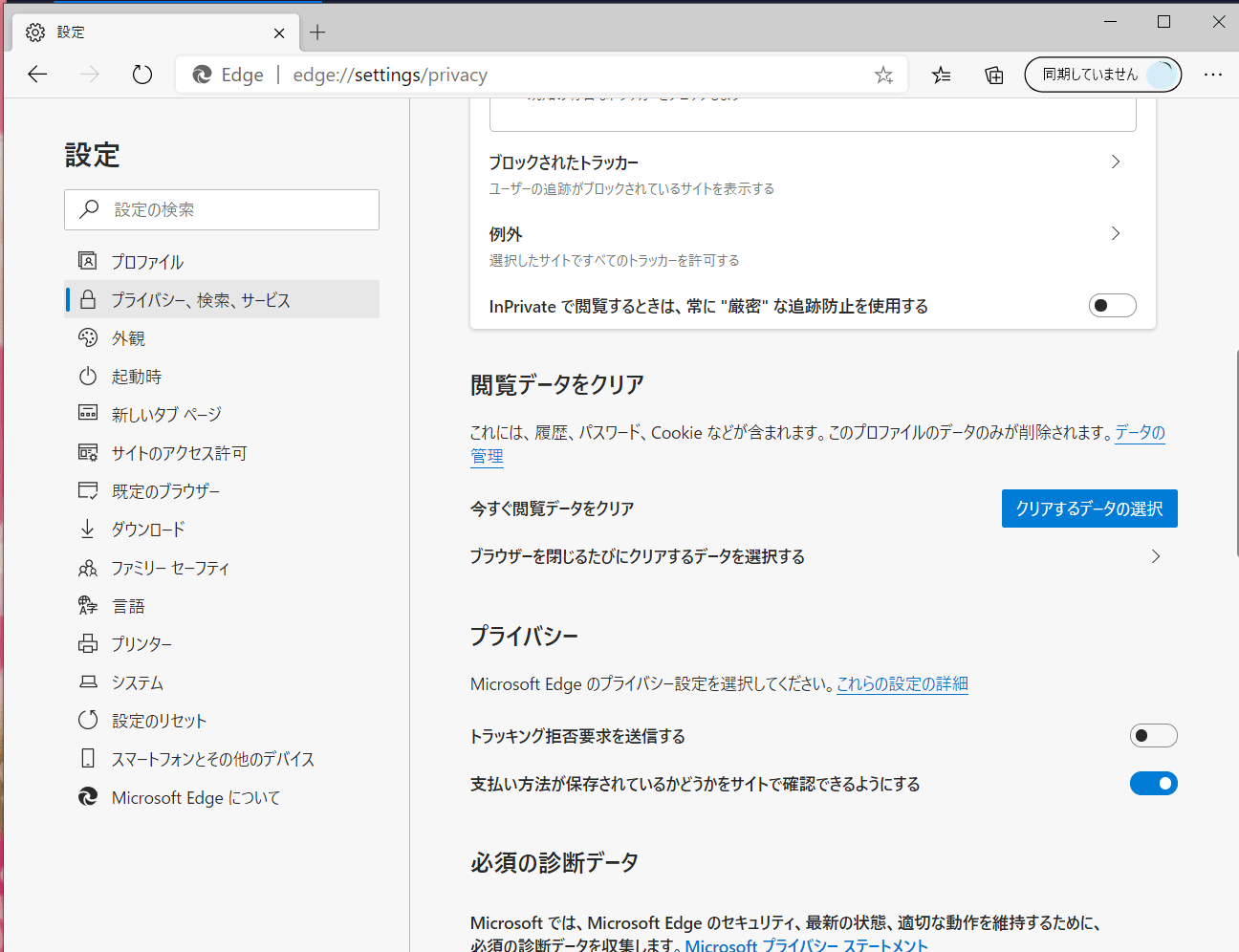This screenshot has height=952, width=1239.
Task: Open 外観 settings section
Action: (222, 337)
